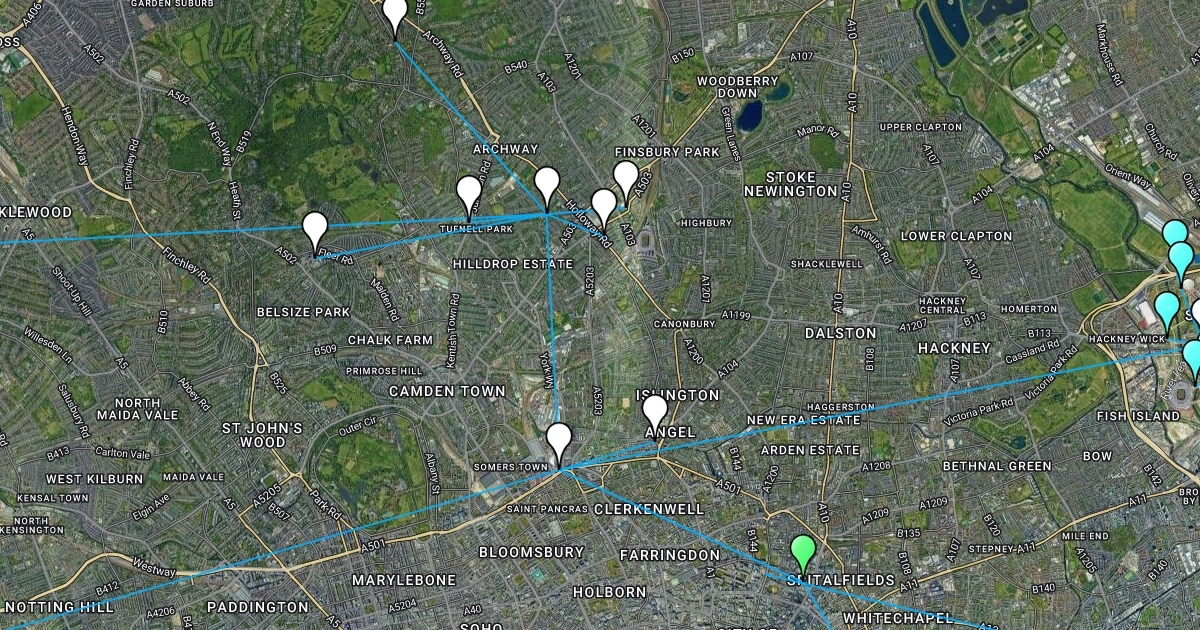Click the Belsize Park label

pyautogui.click(x=303, y=312)
